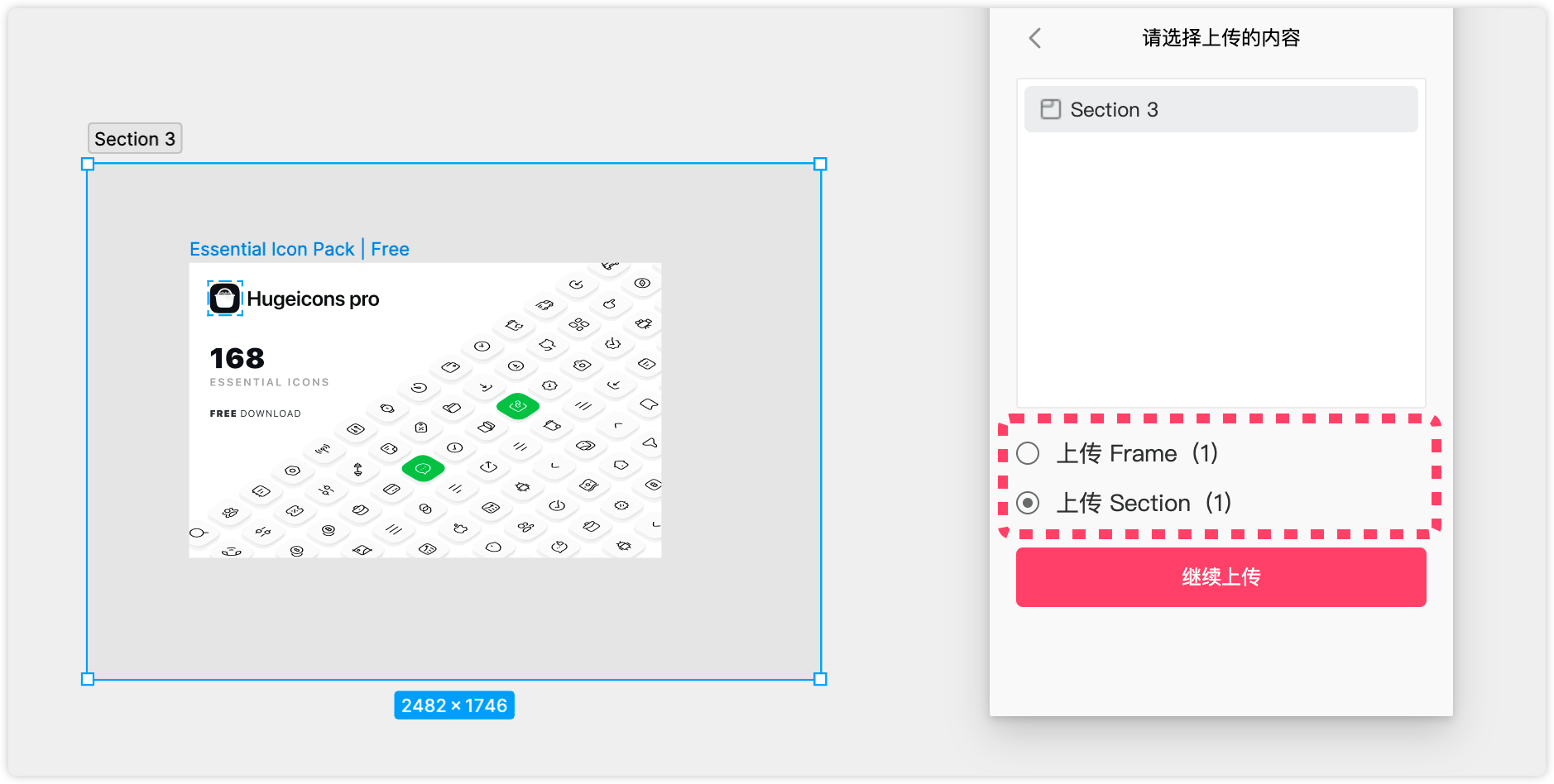Click the bottom-right selection handle
The height and width of the screenshot is (784, 1554).
tap(820, 679)
